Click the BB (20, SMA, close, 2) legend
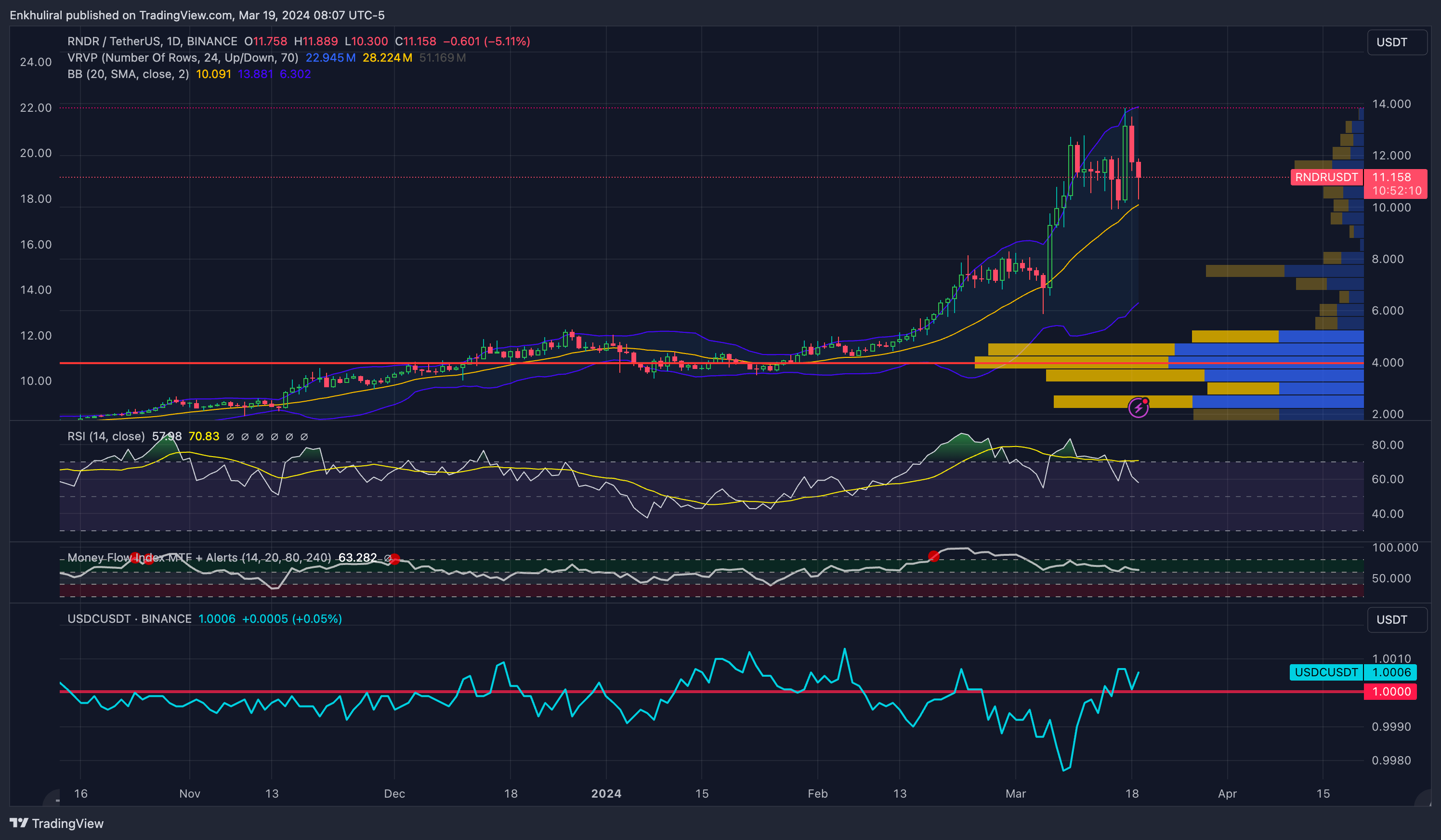 pyautogui.click(x=128, y=74)
